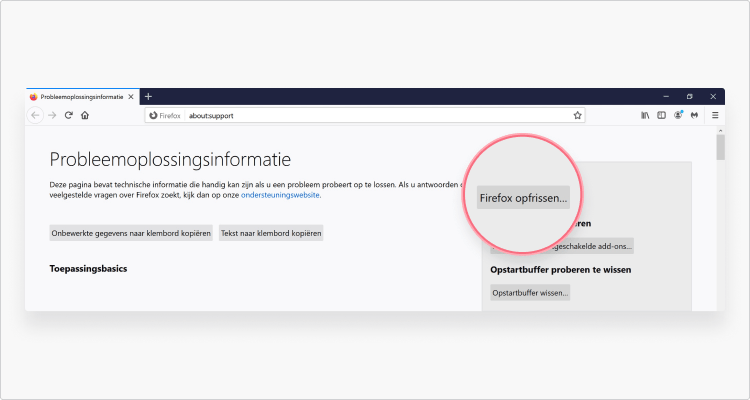Open the ondersteuningswebsite link

click(x=280, y=195)
